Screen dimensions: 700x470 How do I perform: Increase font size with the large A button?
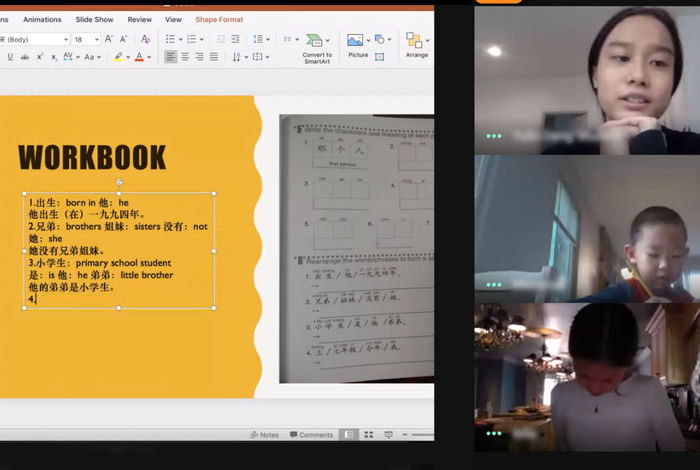tap(108, 39)
